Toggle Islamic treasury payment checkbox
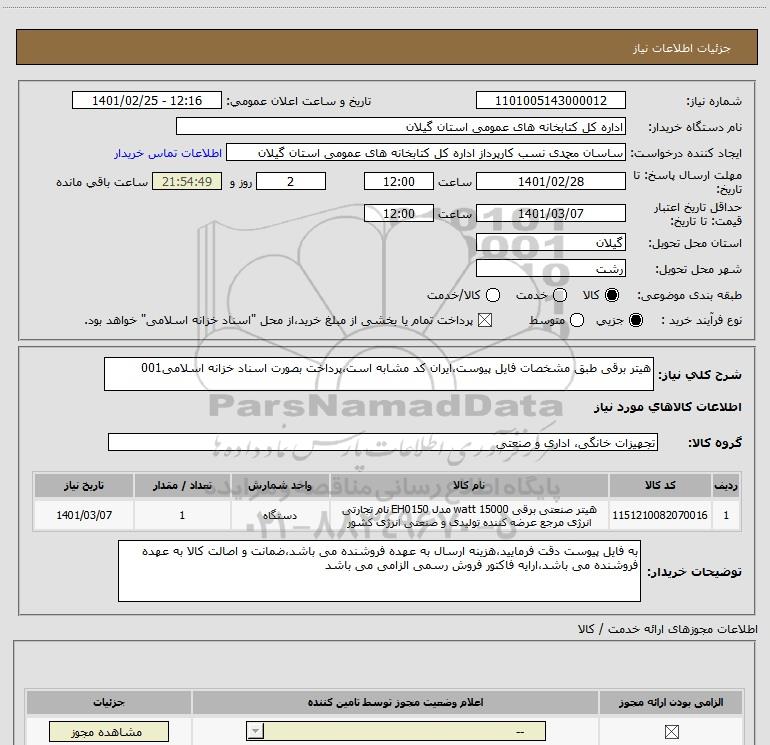Screen dimensions: 770x745 485,320
